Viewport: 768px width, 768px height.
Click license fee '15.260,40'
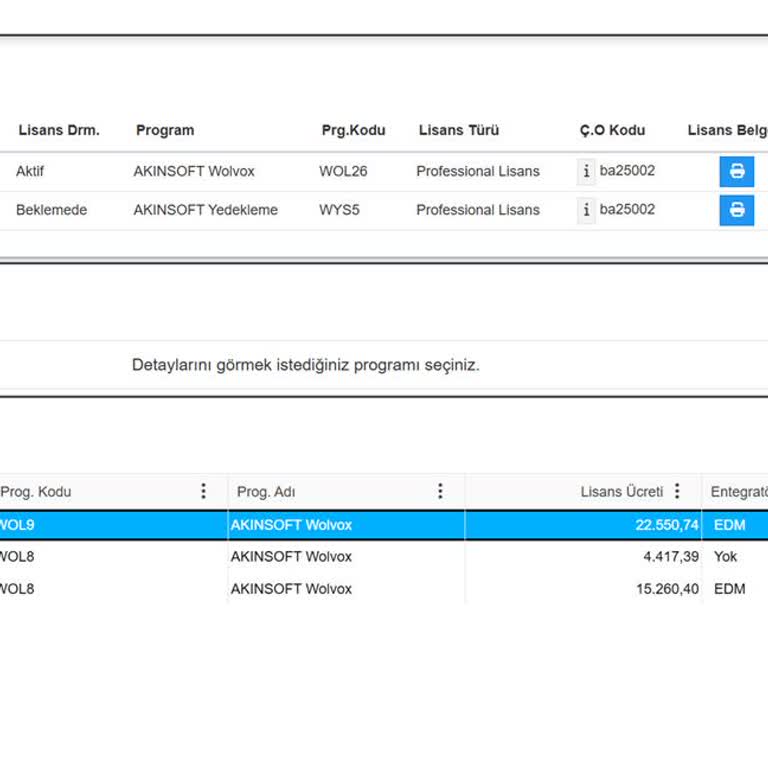668,589
